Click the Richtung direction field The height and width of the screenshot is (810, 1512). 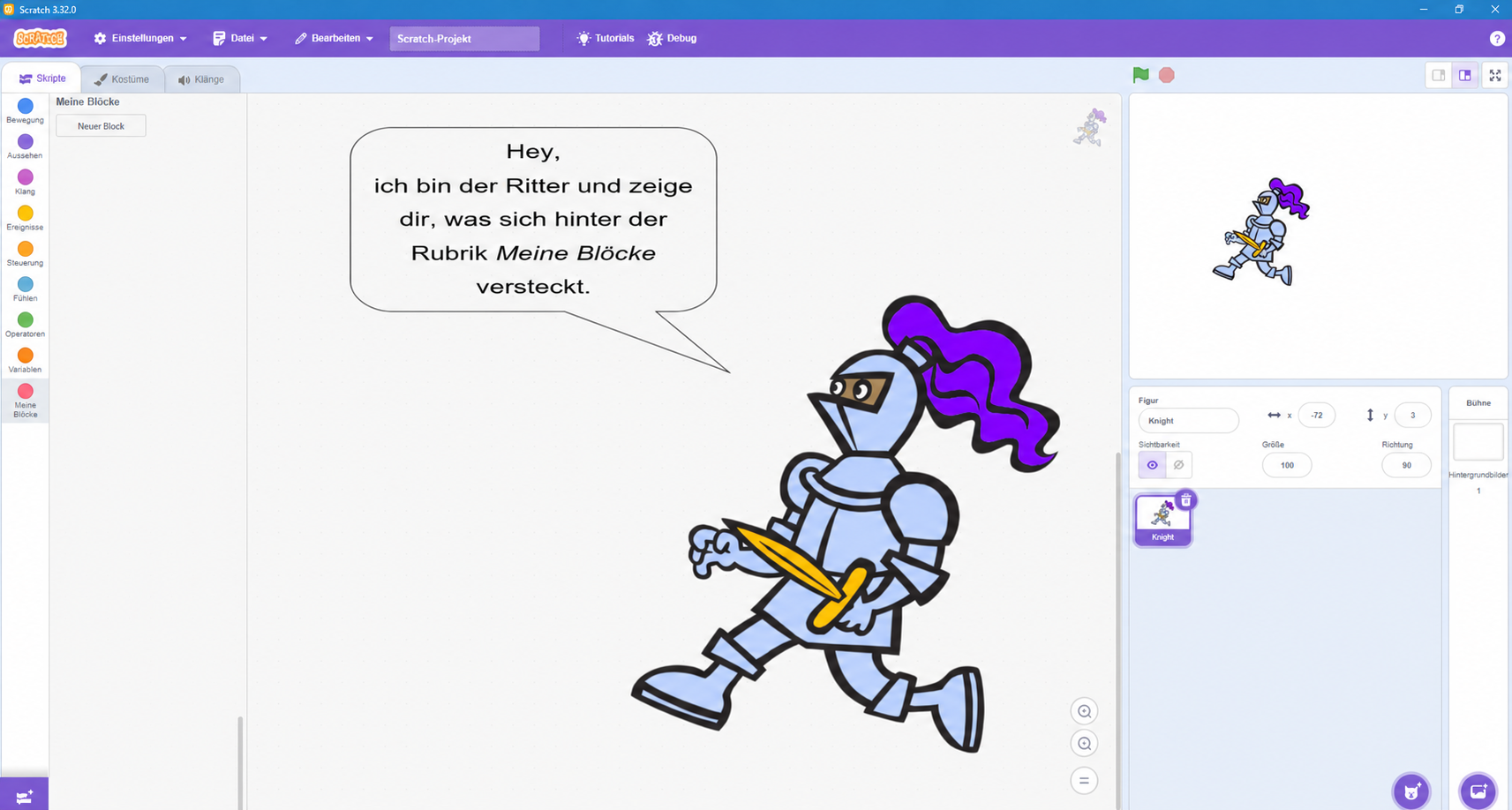[1406, 465]
